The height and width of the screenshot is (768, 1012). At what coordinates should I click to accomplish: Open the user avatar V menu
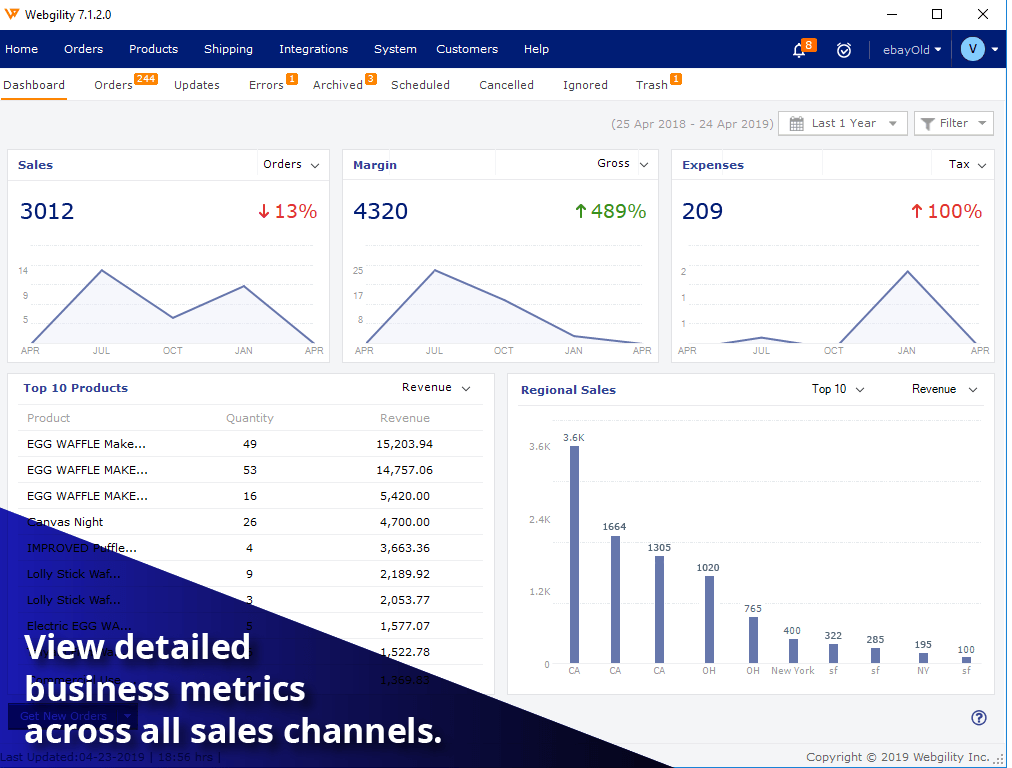(973, 49)
